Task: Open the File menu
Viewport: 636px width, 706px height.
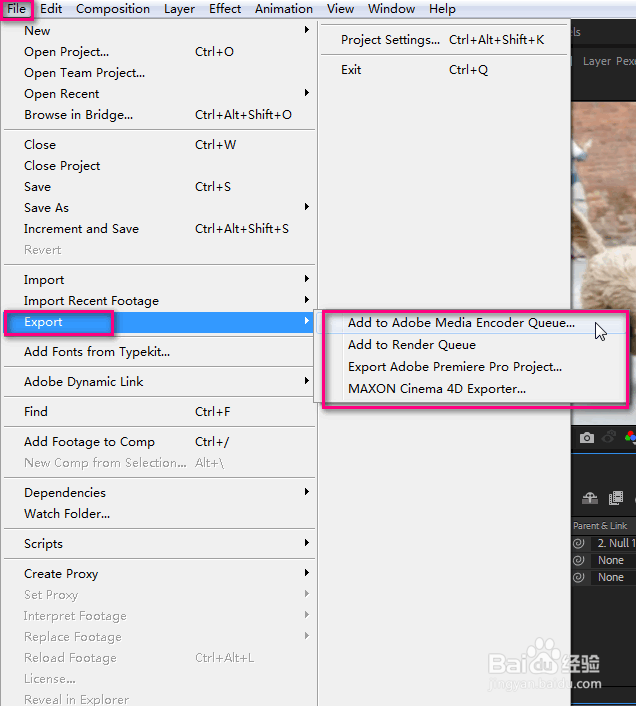Action: (x=17, y=9)
